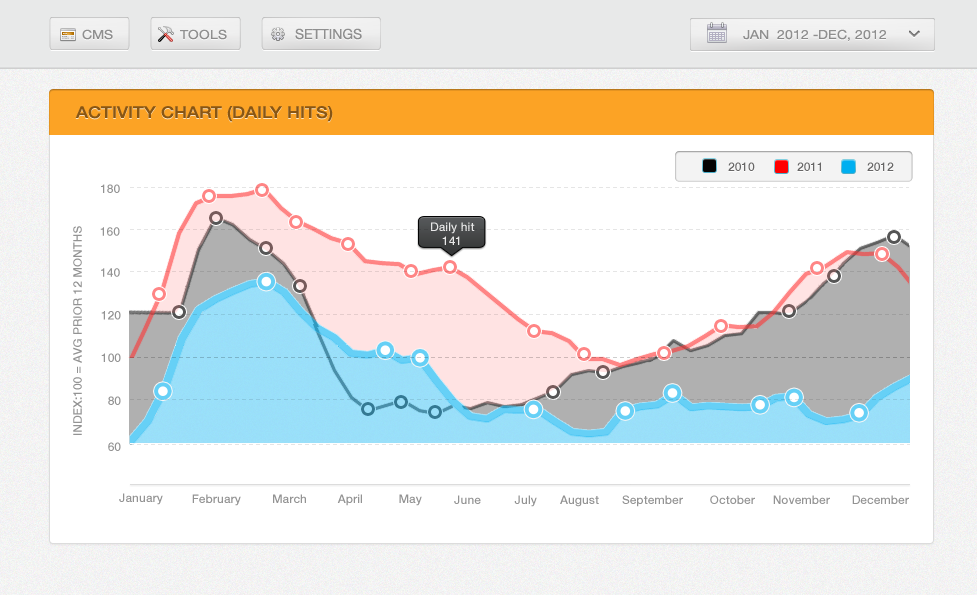The image size is (977, 595).
Task: Click the ACTIVITY CHART (DAILY HITS) header
Action: (206, 112)
